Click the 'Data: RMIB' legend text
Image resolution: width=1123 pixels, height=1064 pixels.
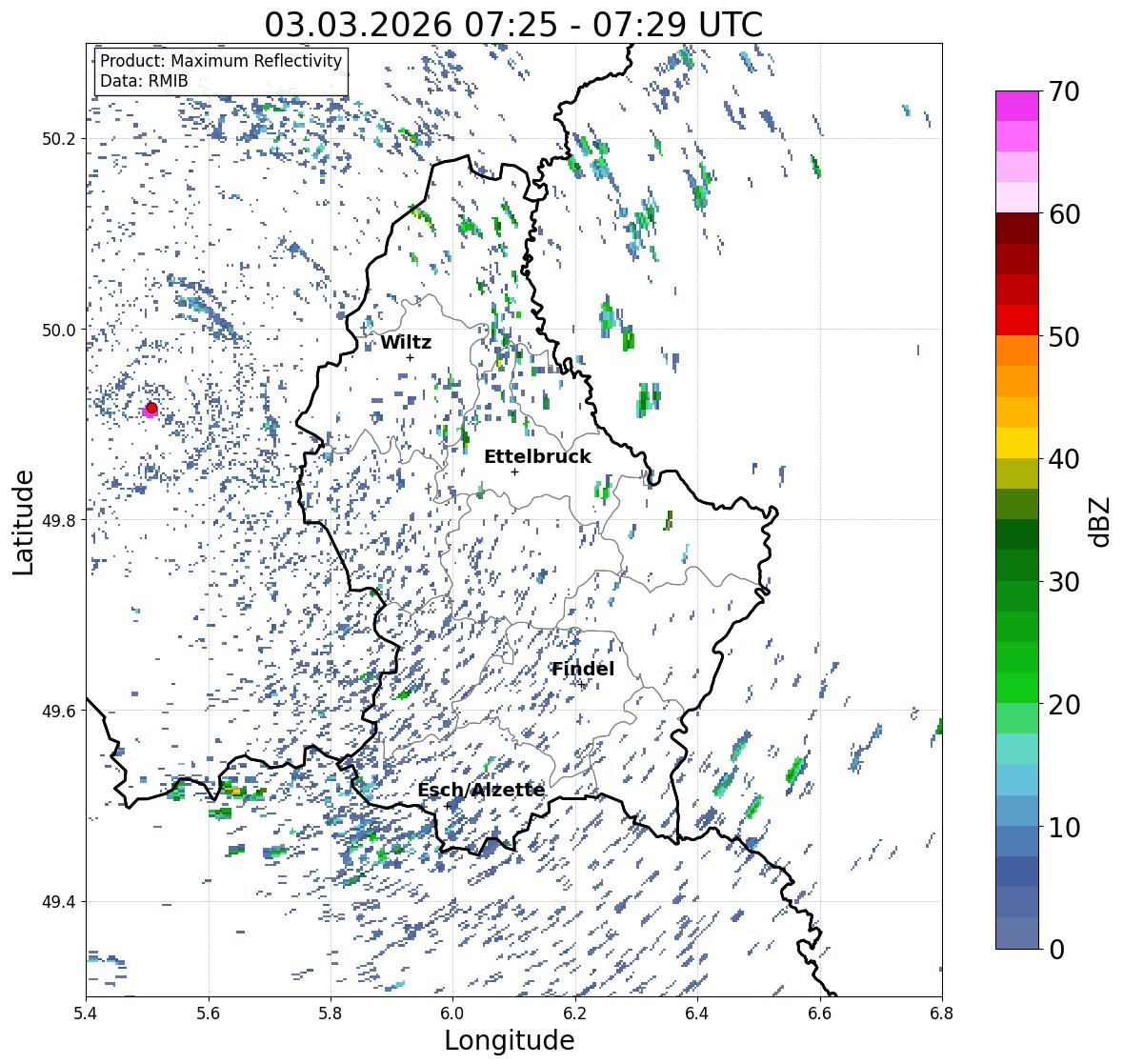pyautogui.click(x=144, y=81)
